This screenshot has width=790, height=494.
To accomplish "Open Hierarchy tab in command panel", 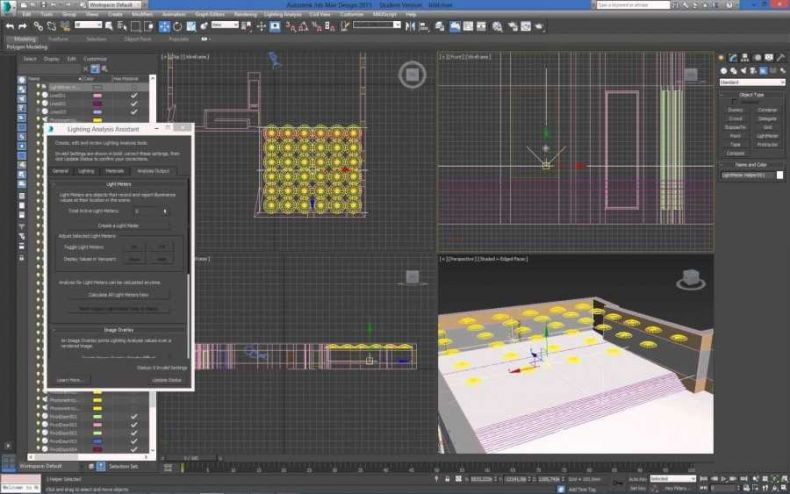I will (x=745, y=57).
